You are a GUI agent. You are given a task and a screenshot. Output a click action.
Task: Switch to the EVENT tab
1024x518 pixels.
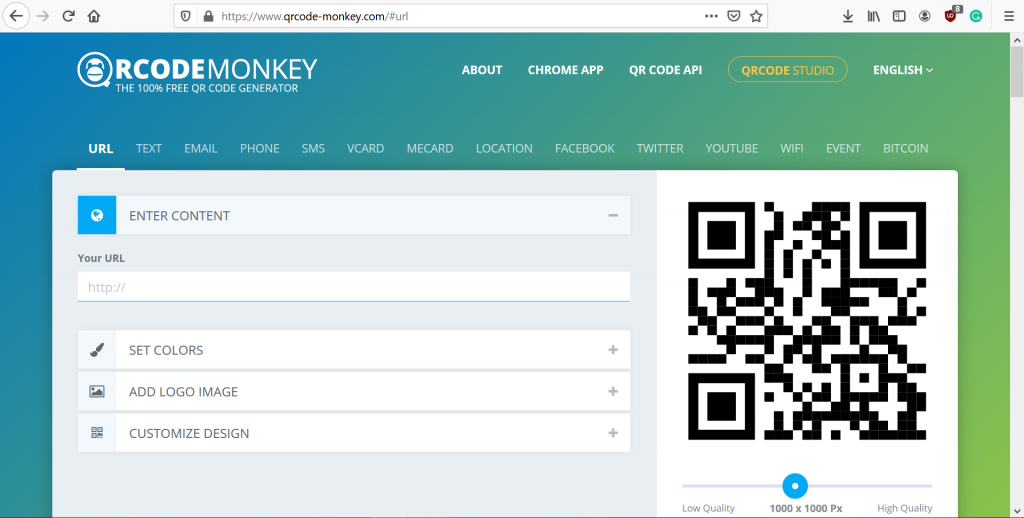pyautogui.click(x=843, y=149)
